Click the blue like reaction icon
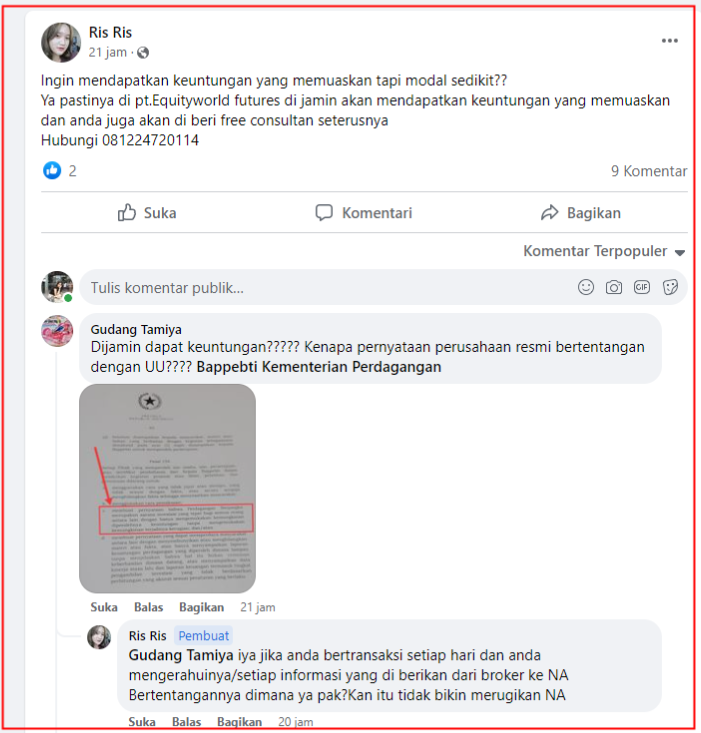701x733 pixels. tap(52, 171)
